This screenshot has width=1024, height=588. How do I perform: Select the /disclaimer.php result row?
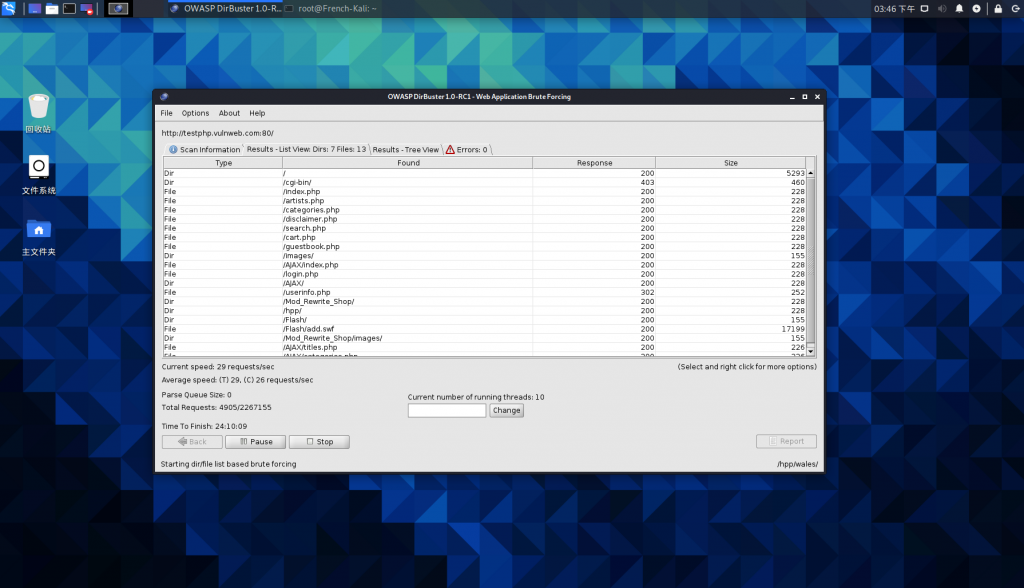(485, 219)
